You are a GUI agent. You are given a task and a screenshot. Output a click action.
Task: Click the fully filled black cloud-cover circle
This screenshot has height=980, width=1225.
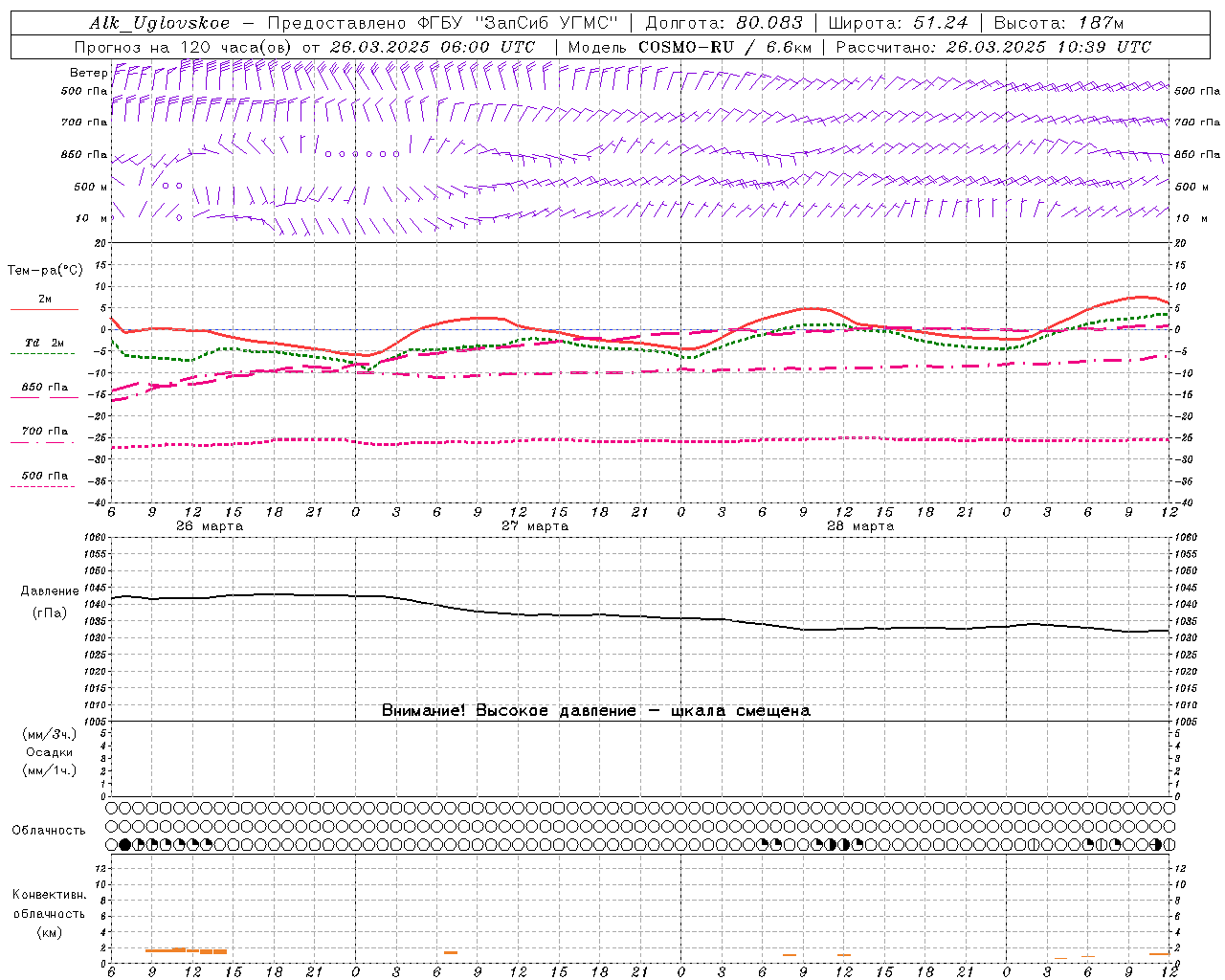124,844
